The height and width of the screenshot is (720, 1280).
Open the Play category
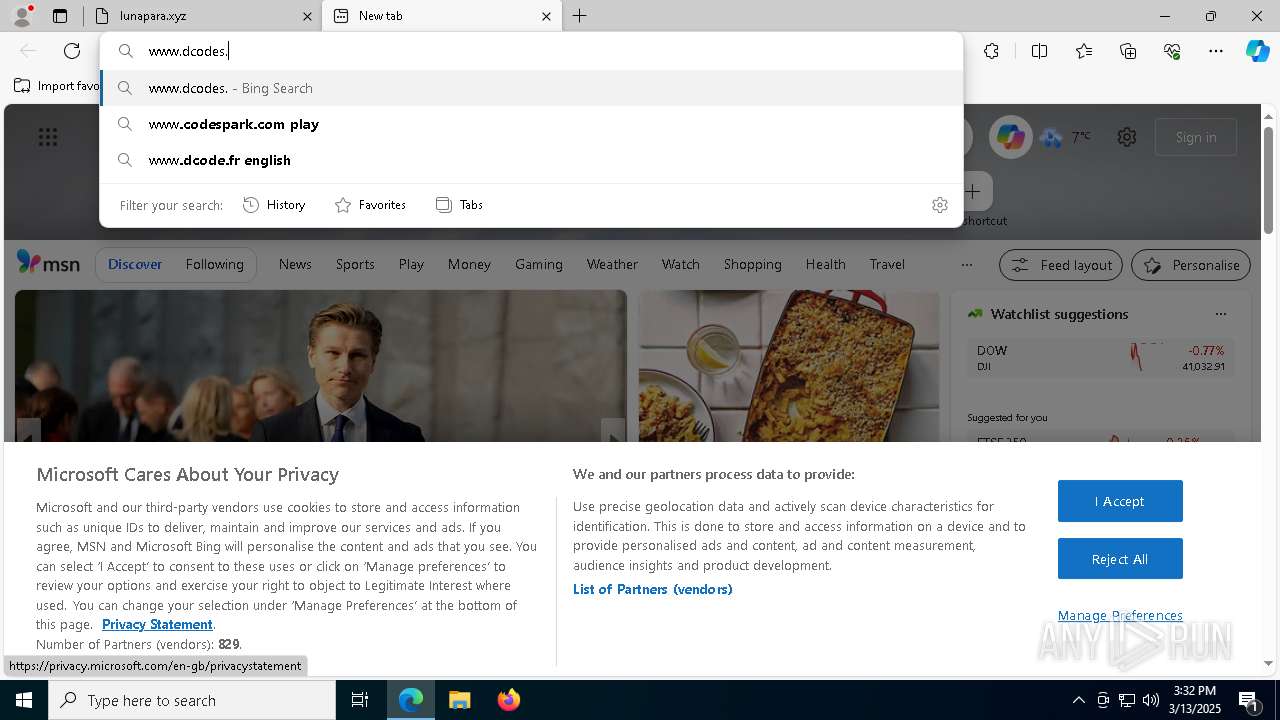411,264
